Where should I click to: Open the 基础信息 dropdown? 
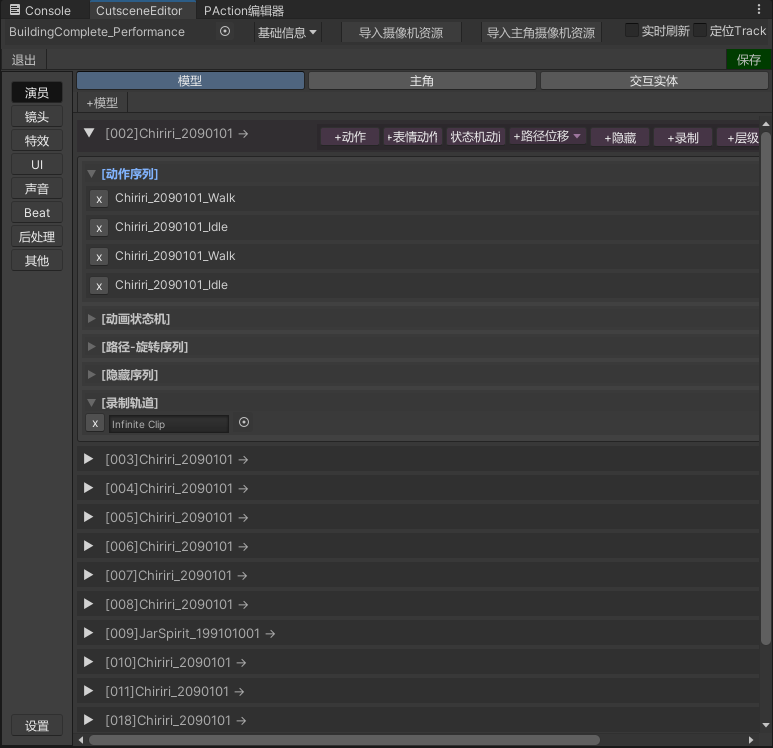pos(287,32)
